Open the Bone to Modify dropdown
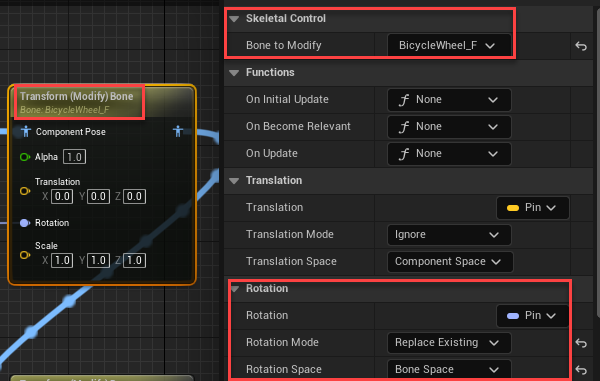 coord(449,46)
